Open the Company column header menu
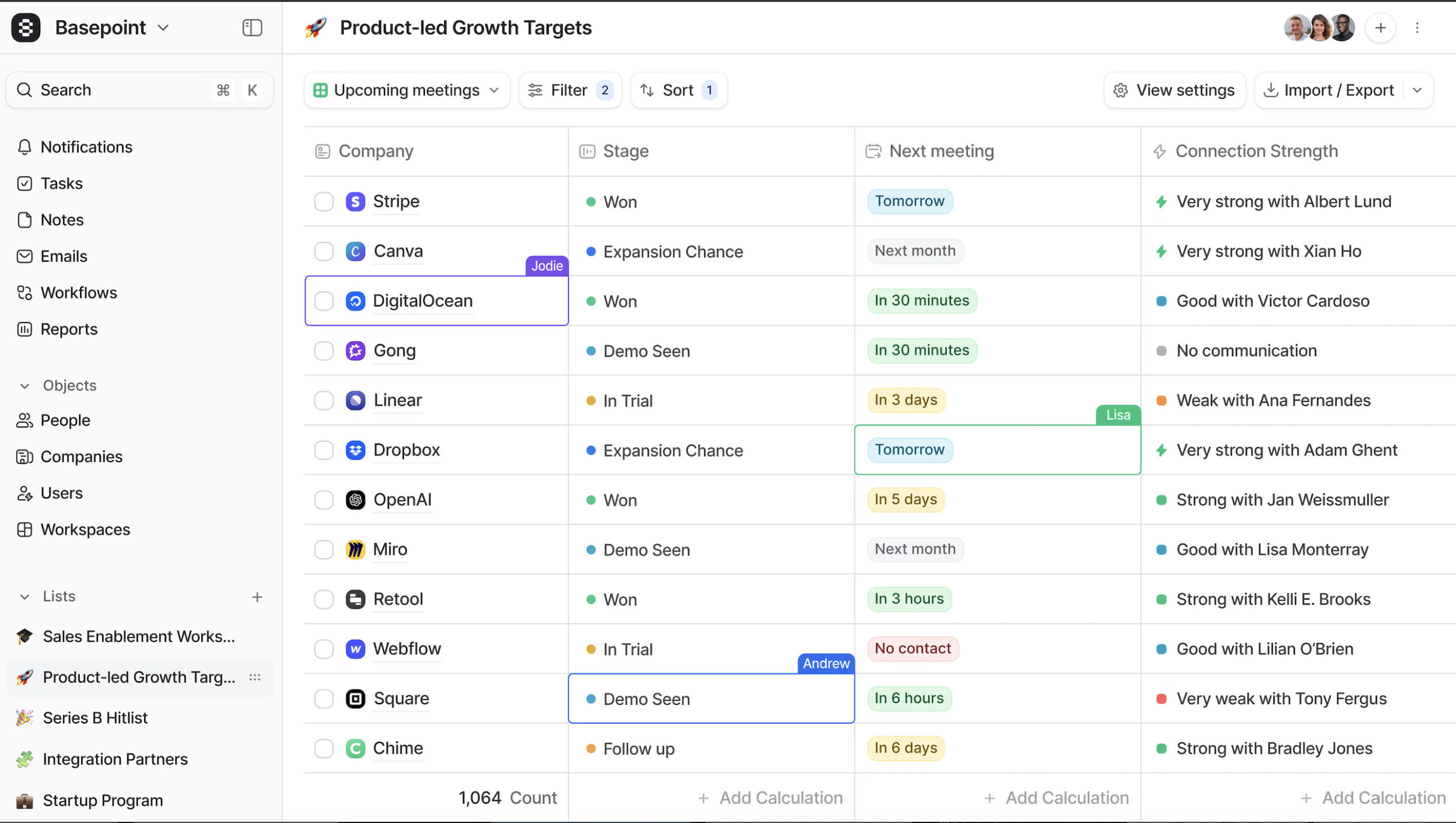Image resolution: width=1456 pixels, height=823 pixels. pos(436,151)
